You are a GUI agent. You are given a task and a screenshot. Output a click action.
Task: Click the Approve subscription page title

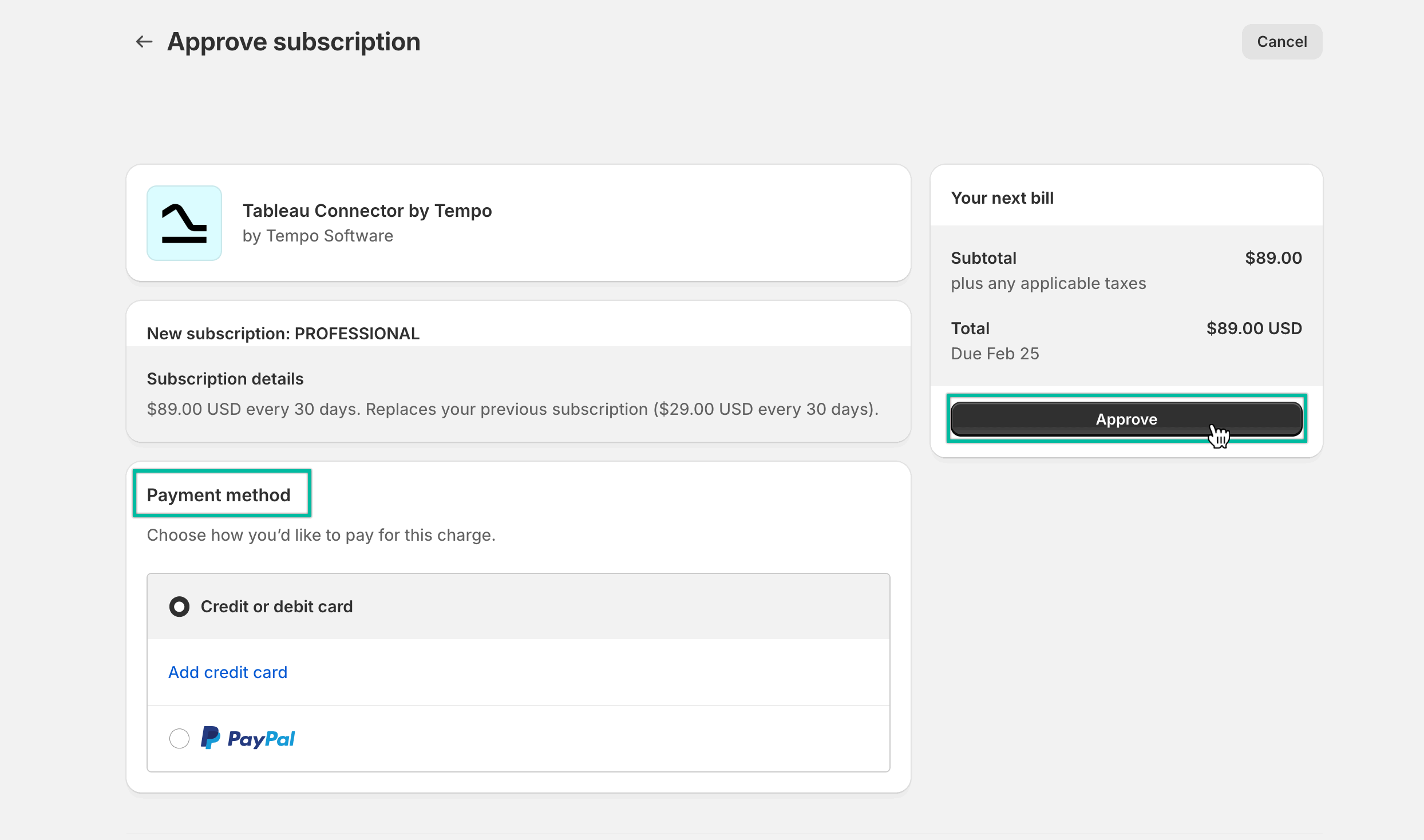click(x=294, y=41)
